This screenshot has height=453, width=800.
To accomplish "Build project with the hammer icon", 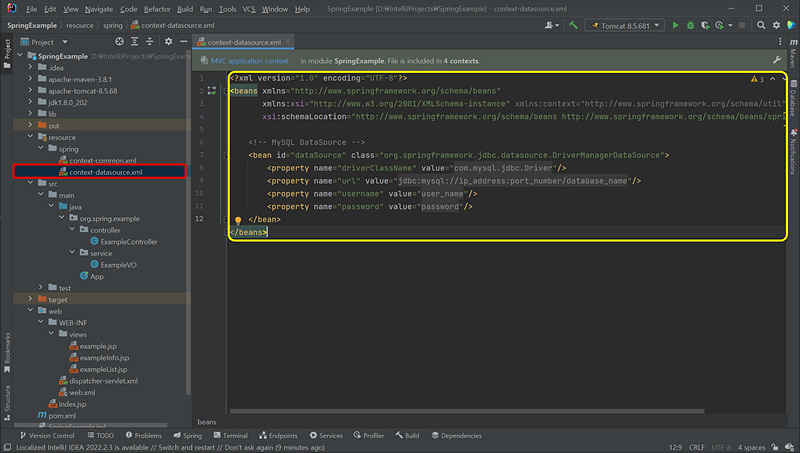I will [x=573, y=25].
